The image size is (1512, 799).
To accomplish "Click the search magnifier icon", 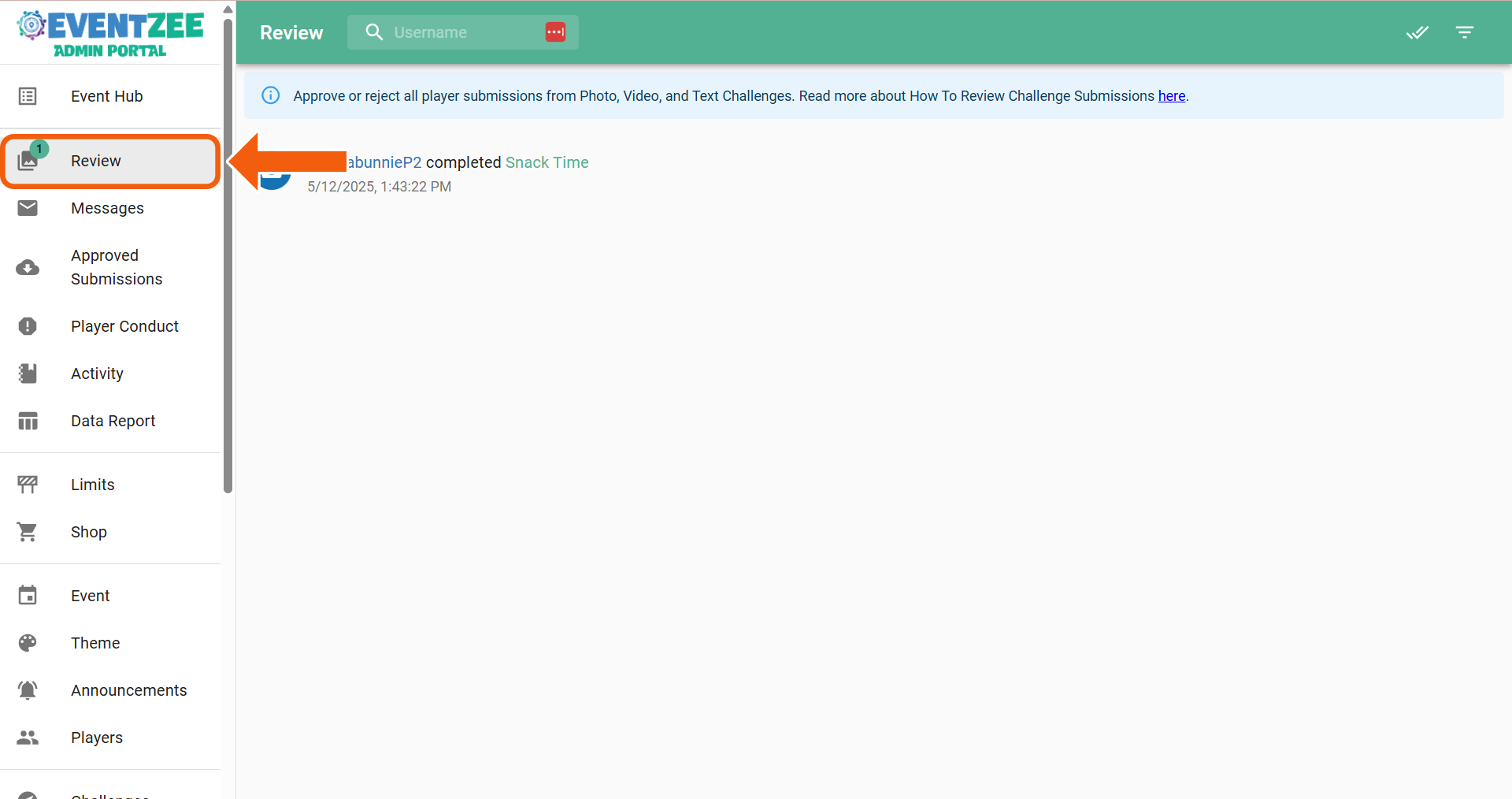I will pos(375,32).
